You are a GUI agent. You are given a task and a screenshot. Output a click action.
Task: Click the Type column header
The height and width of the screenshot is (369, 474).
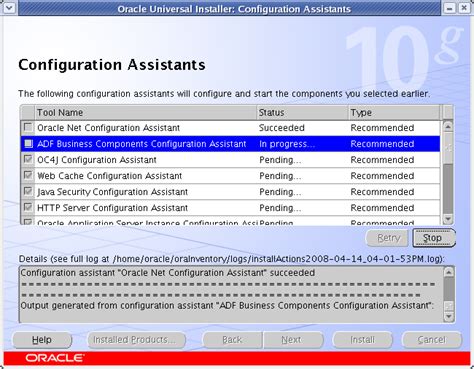(x=395, y=113)
